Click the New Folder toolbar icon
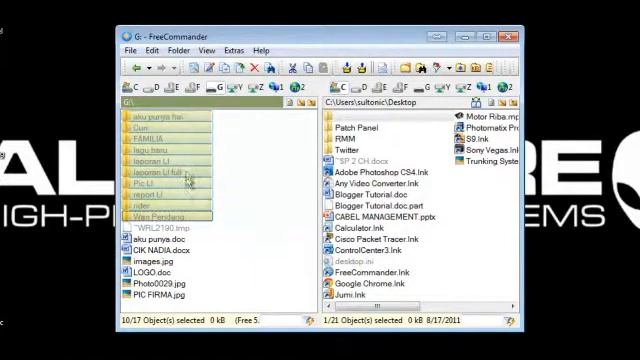Image resolution: width=640 pixels, height=360 pixels. pos(405,68)
